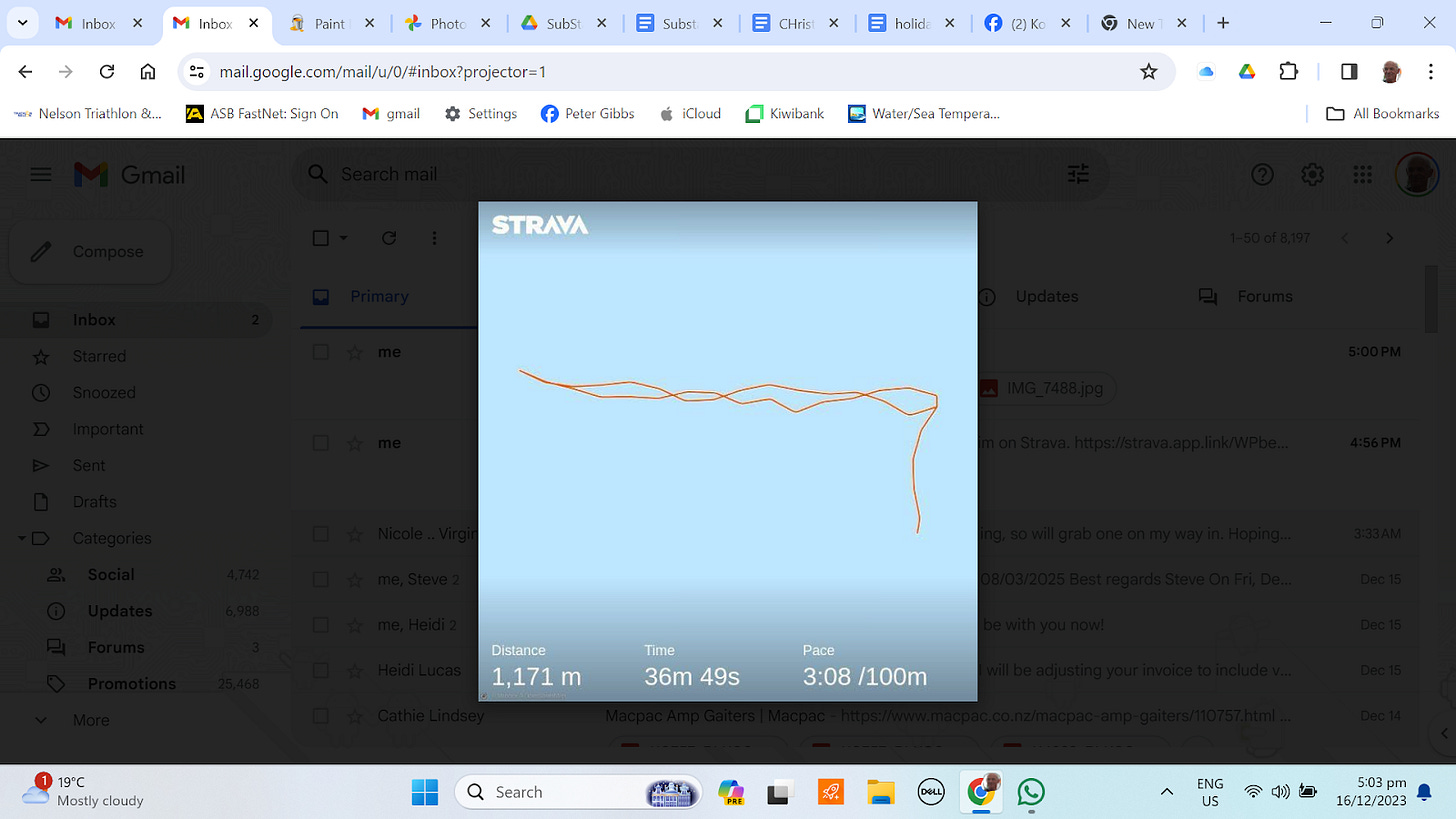Click the Gmail Search mail field

(700, 174)
